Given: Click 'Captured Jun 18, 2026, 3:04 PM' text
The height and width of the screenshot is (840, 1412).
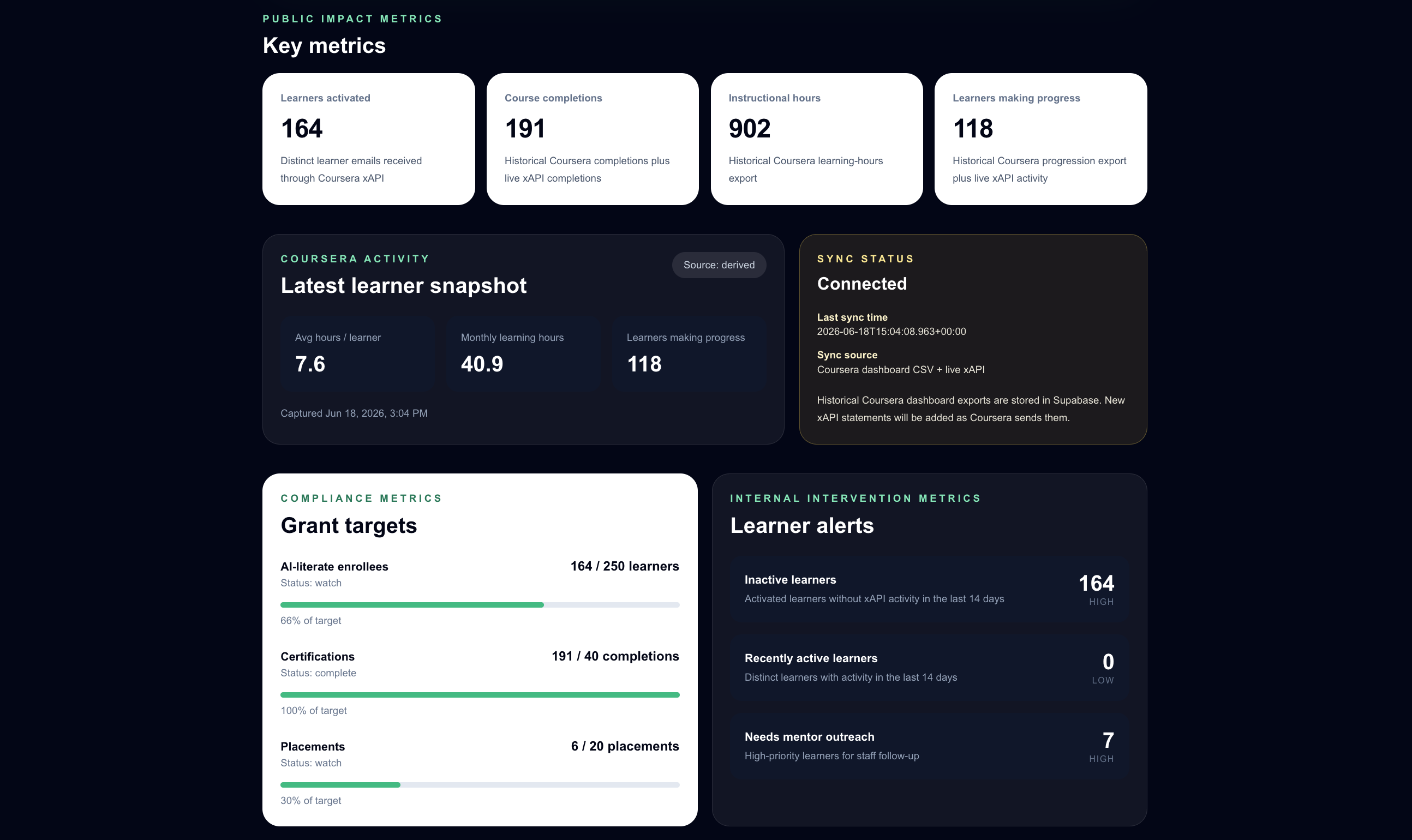Looking at the screenshot, I should pos(354,413).
